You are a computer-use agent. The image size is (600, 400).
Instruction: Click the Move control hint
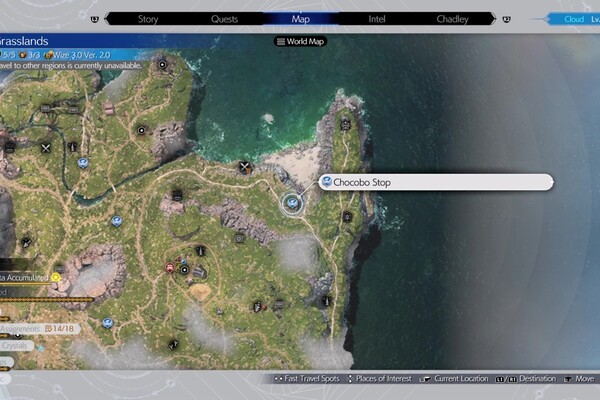[x=579, y=379]
